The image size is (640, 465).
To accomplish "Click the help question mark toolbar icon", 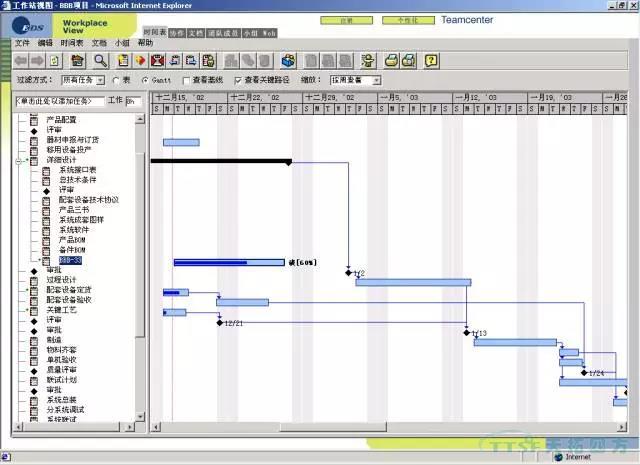I will (x=431, y=60).
